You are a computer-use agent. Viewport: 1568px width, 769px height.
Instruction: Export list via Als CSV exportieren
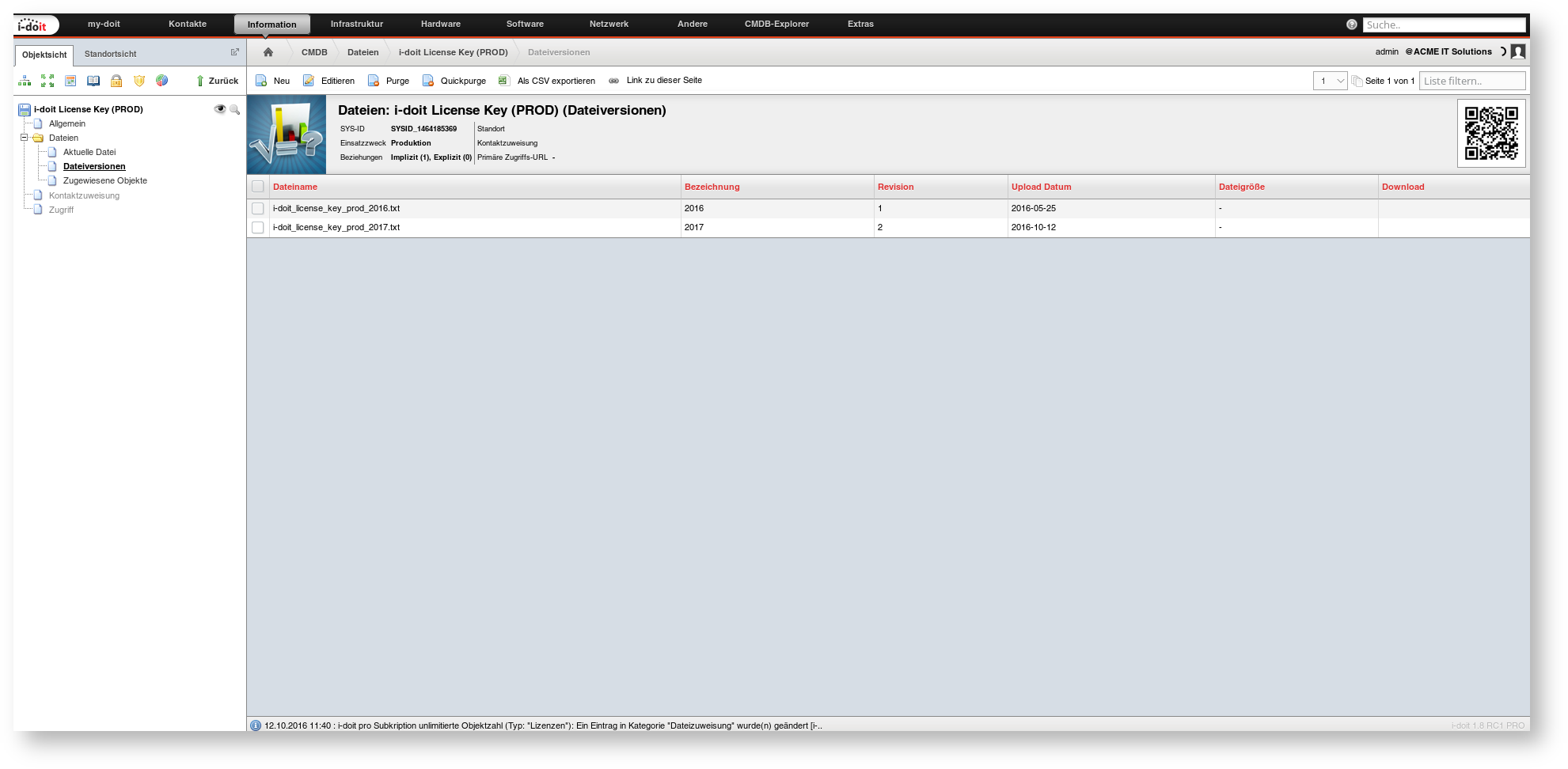[x=547, y=81]
